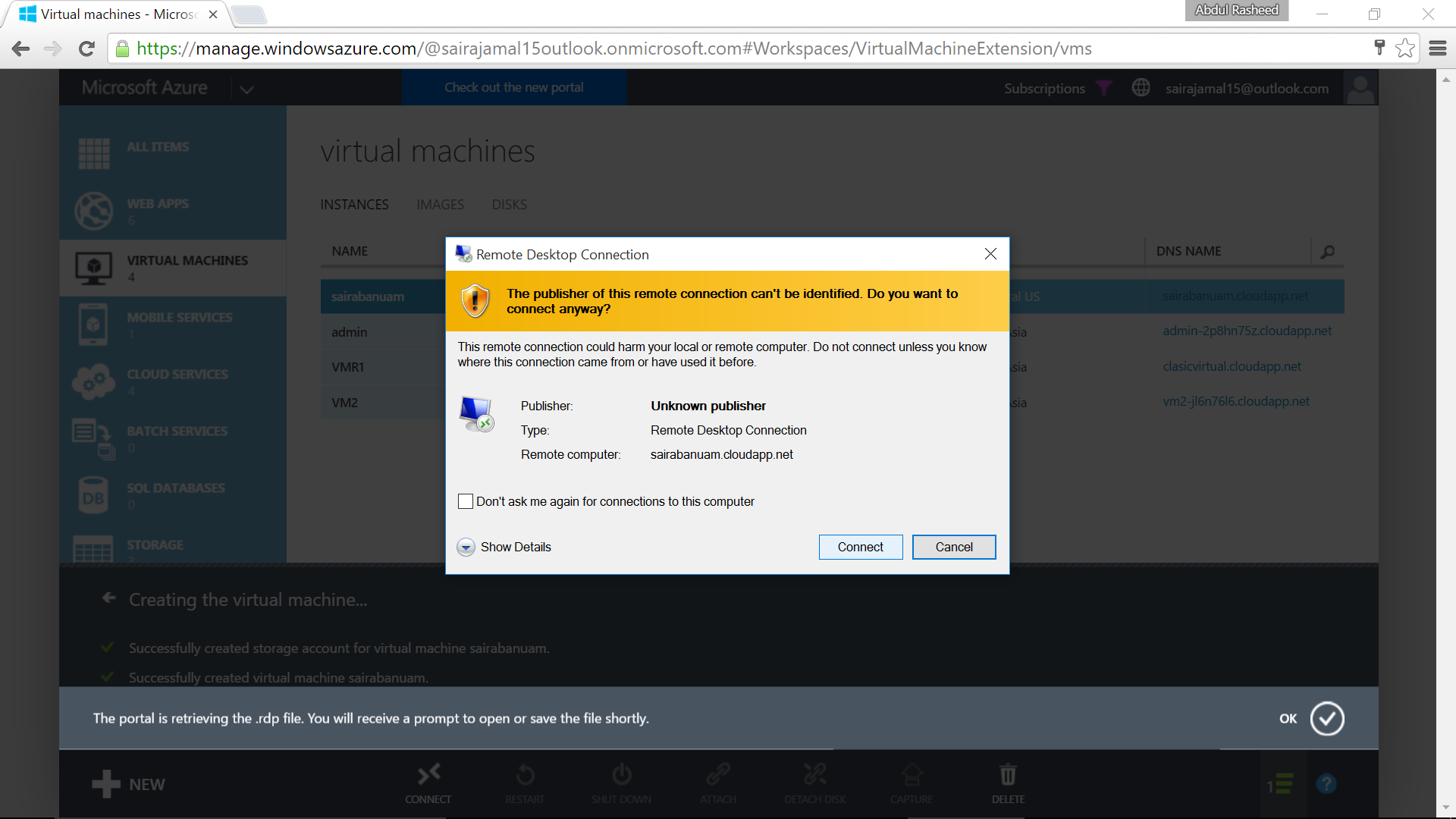1456x819 pixels.
Task: Click the All Items grid icon
Action: 94,153
